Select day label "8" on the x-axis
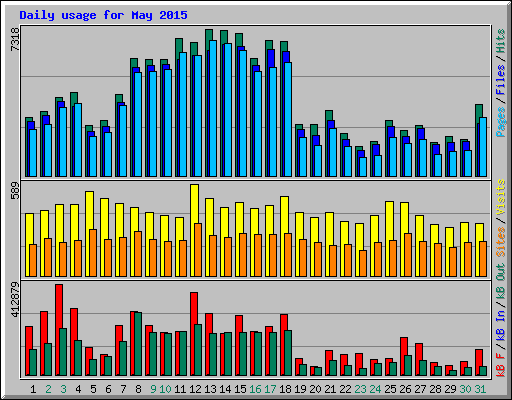Viewport: 512px width, 400px height. point(138,389)
